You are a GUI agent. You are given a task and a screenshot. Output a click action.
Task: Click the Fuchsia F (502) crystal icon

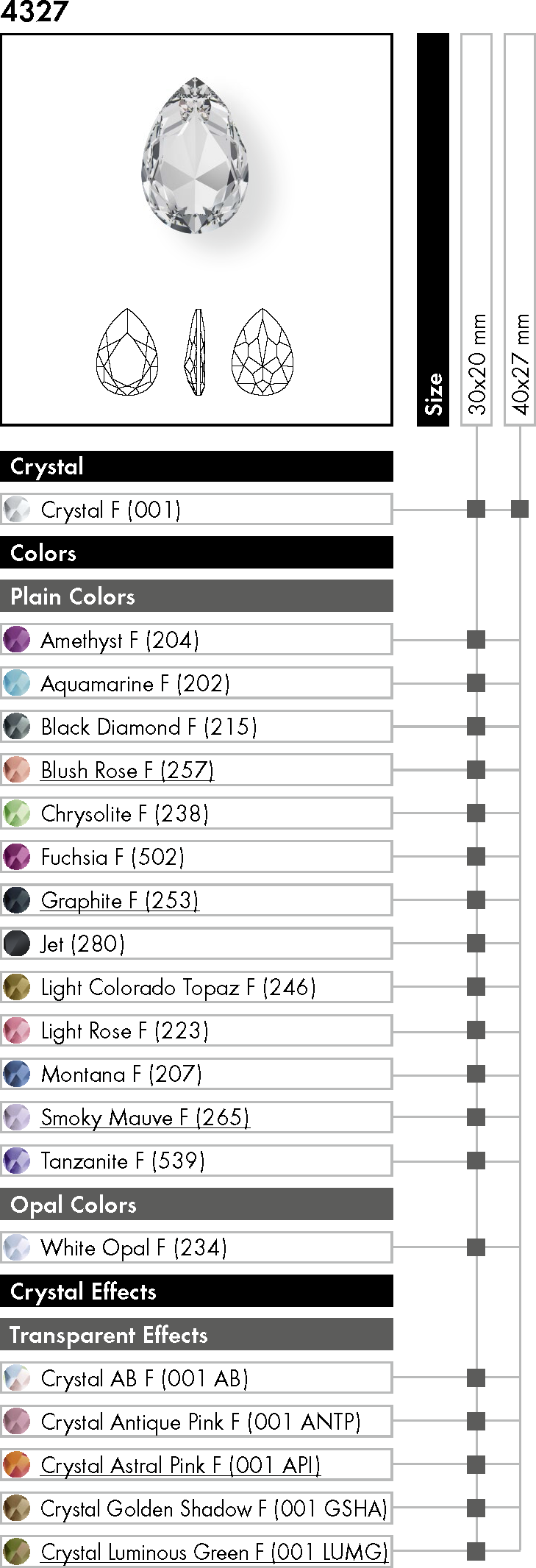coord(16,856)
